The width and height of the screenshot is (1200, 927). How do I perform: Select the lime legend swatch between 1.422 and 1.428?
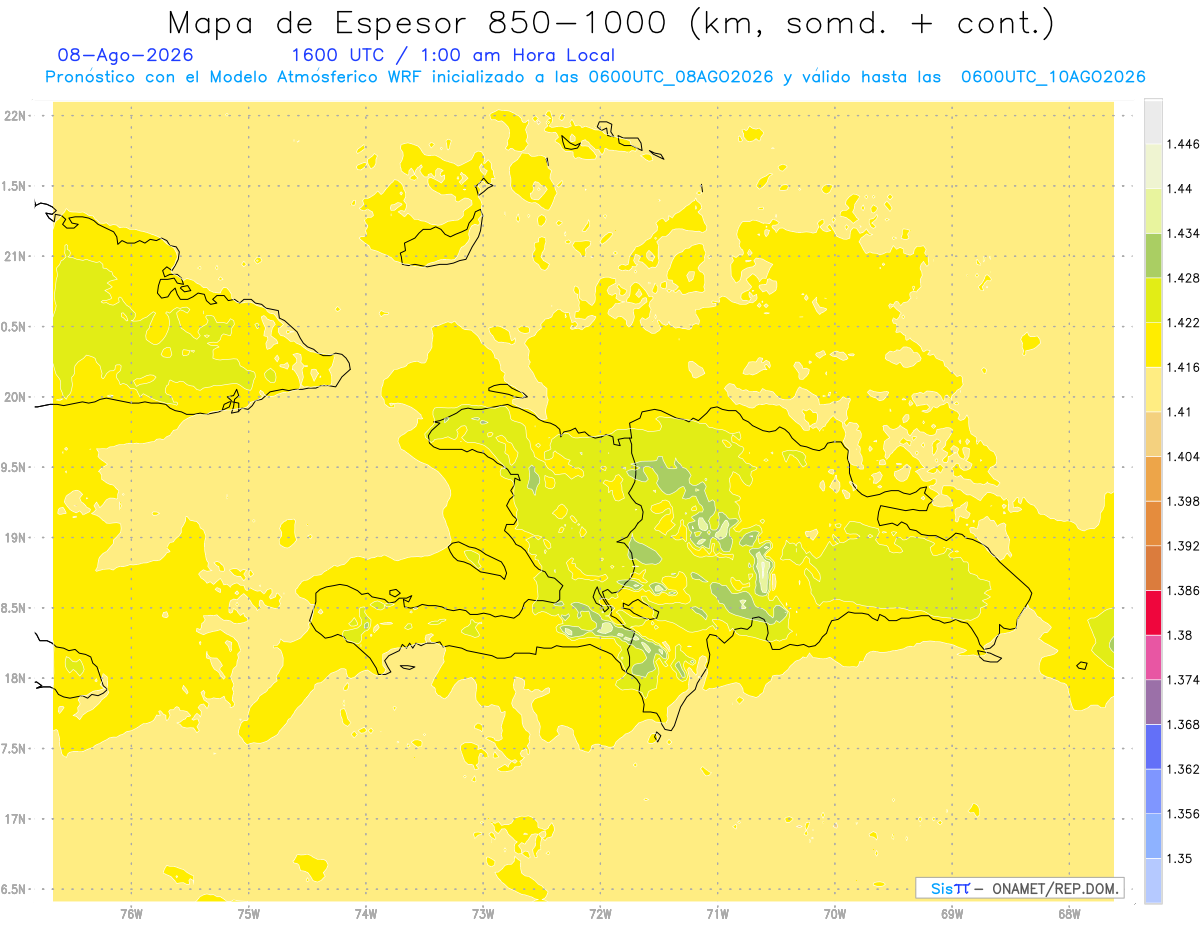pyautogui.click(x=1153, y=300)
